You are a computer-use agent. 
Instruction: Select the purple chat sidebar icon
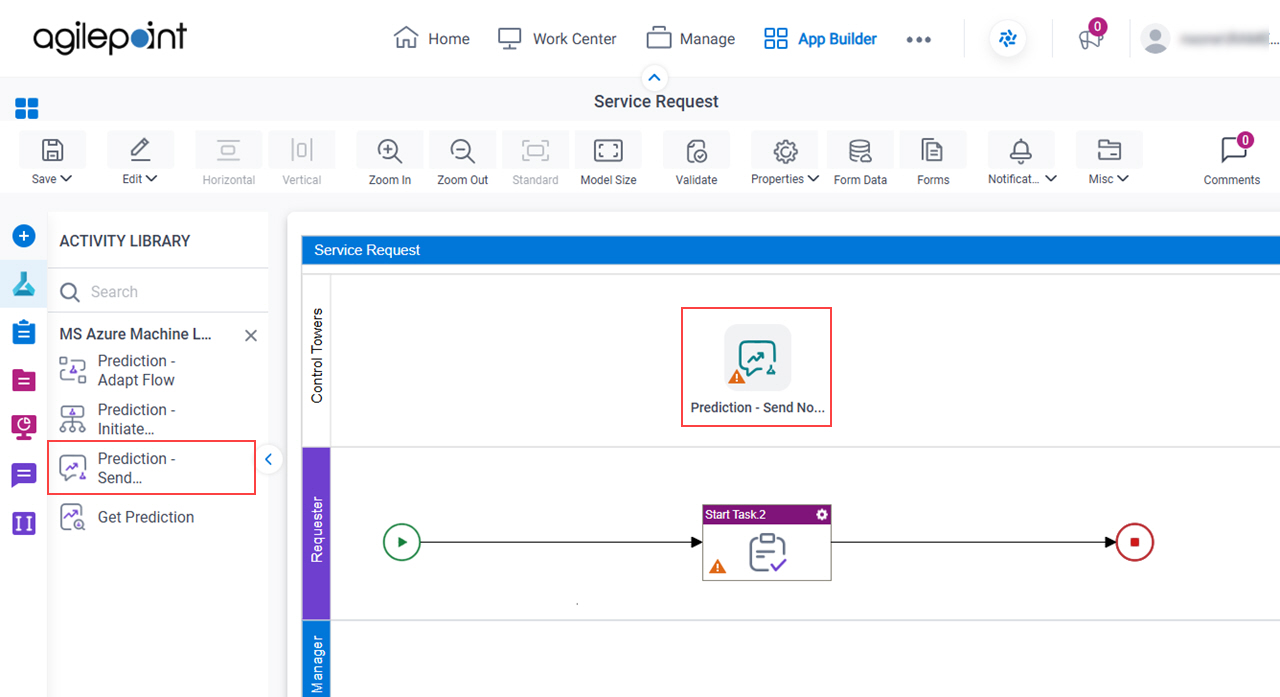pyautogui.click(x=24, y=475)
